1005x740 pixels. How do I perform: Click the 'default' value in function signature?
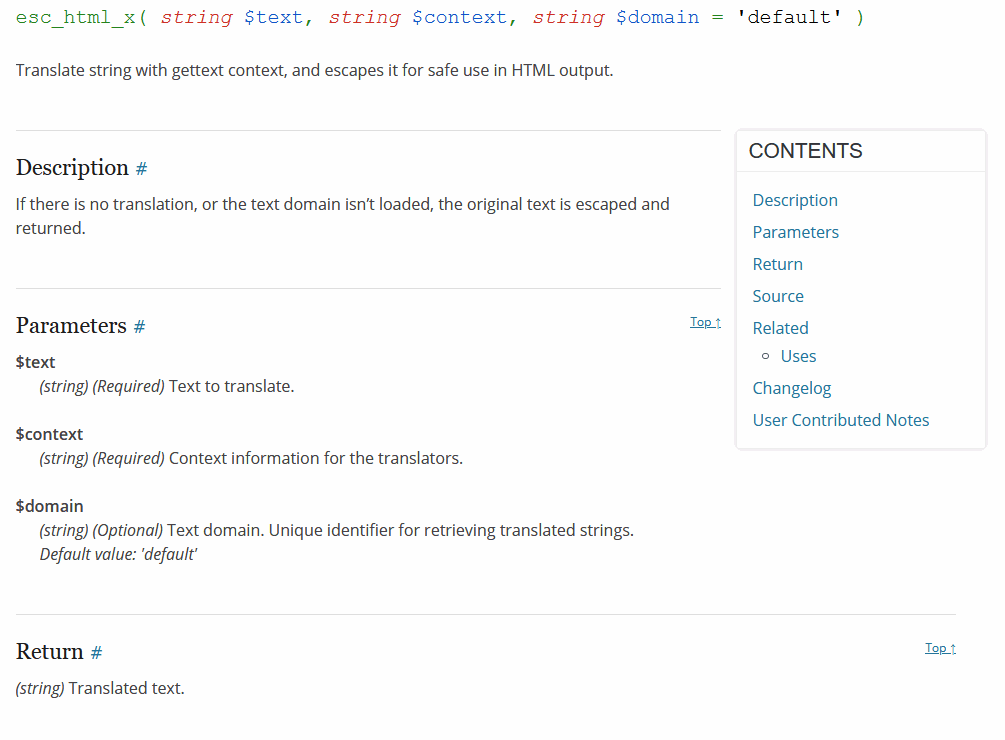[788, 17]
